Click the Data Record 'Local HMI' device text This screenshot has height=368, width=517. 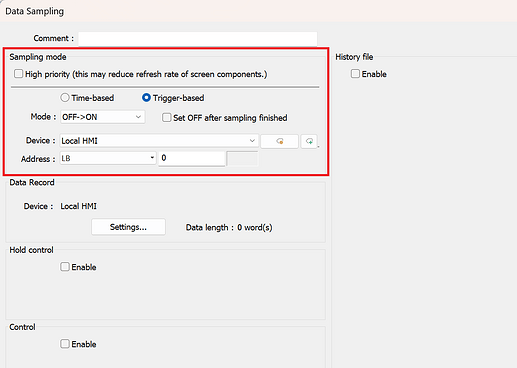coord(79,206)
